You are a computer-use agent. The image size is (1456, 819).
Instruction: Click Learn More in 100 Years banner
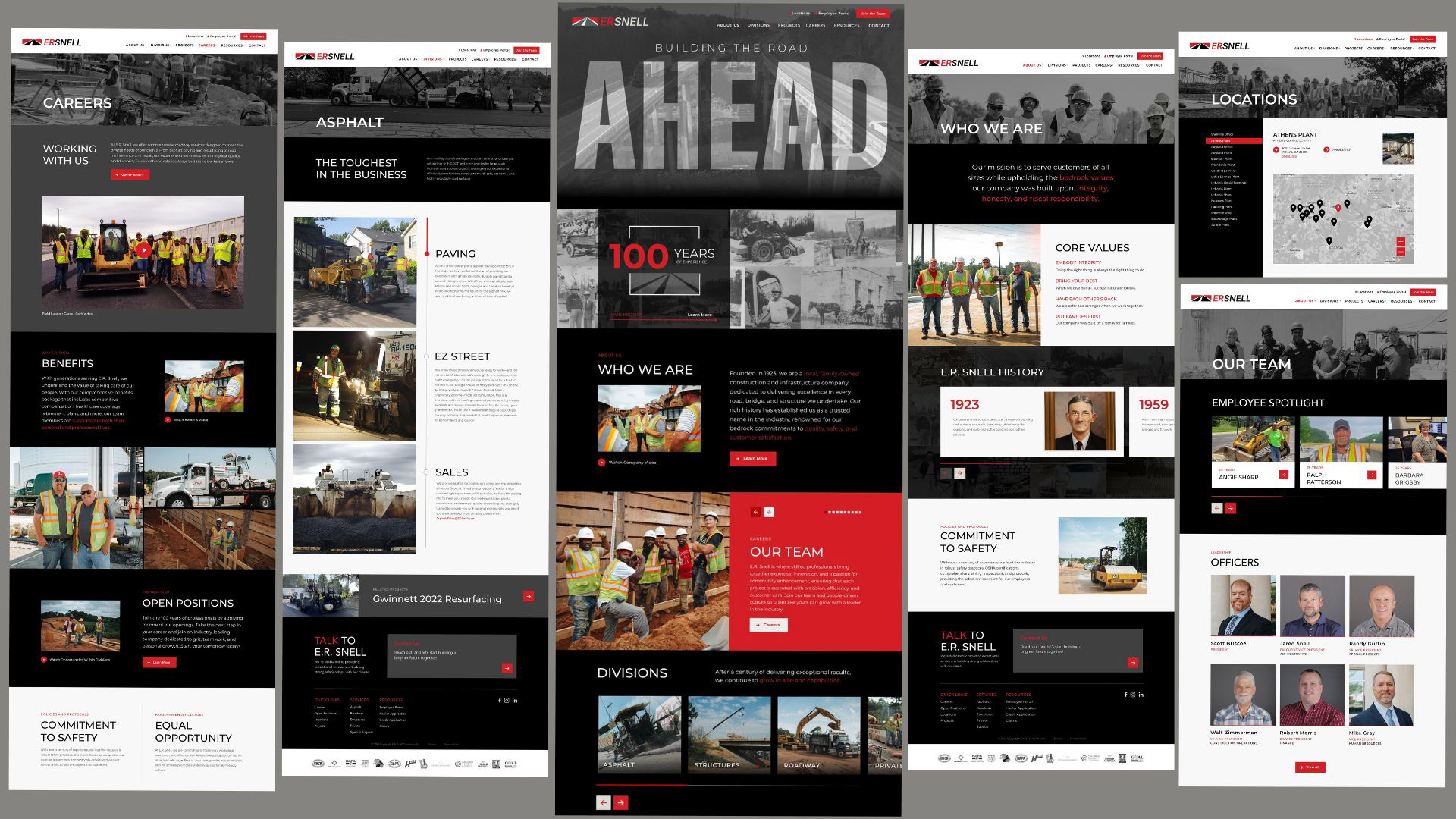pyautogui.click(x=699, y=315)
